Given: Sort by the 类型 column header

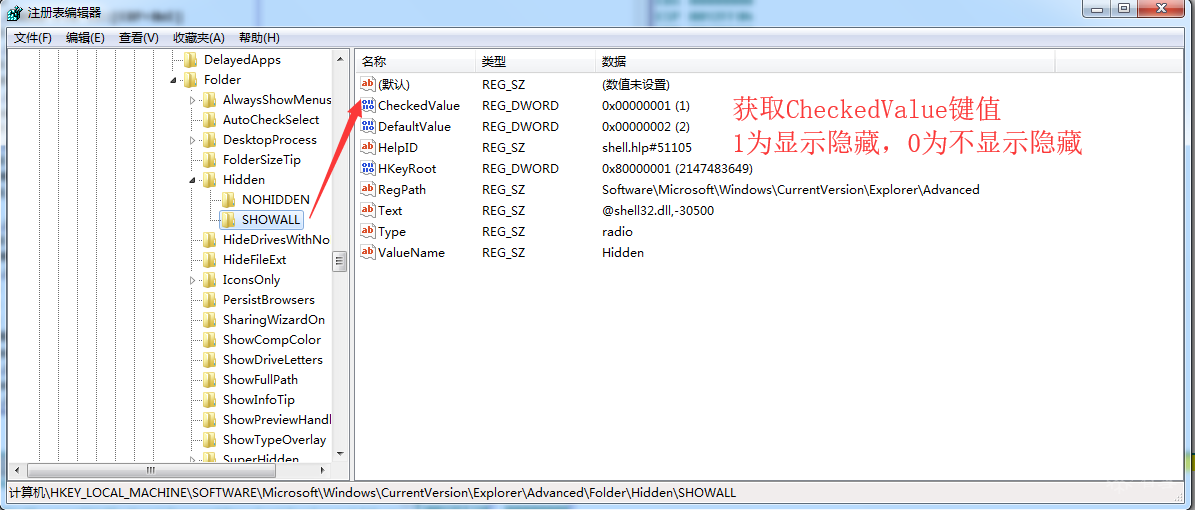Looking at the screenshot, I should [x=536, y=62].
